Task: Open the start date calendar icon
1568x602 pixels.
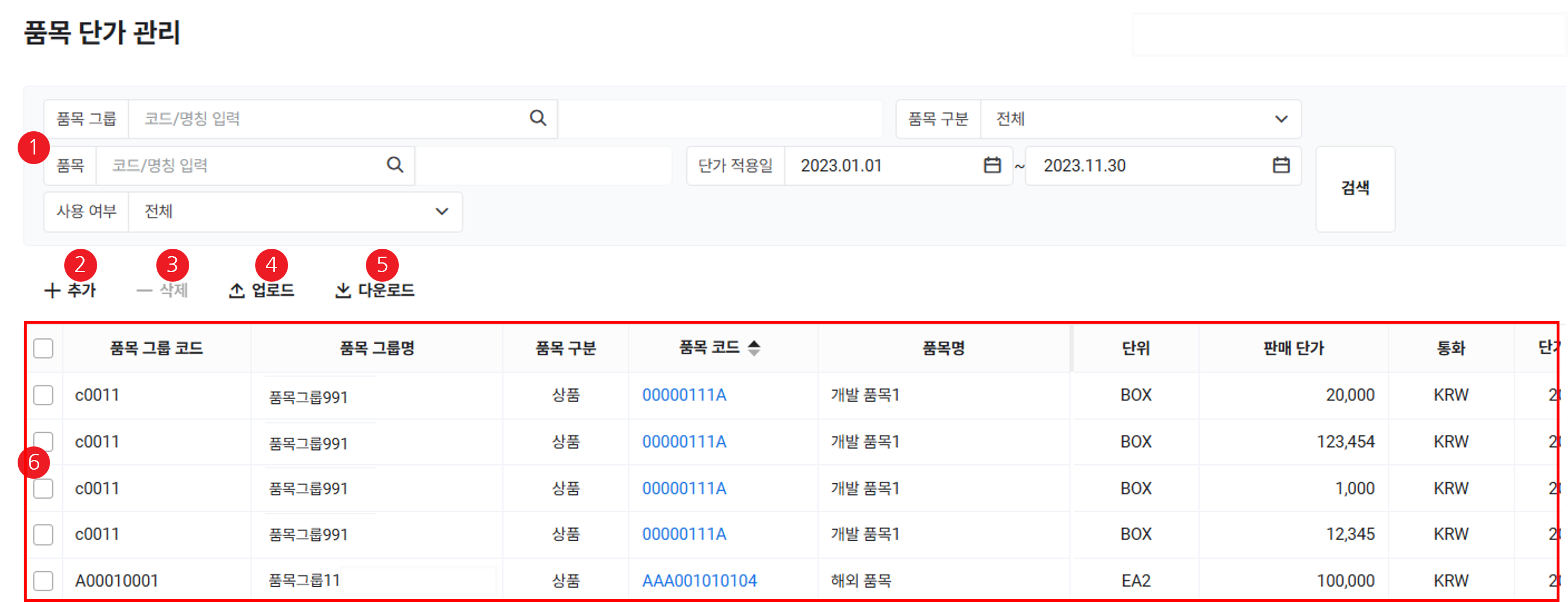Action: click(992, 165)
